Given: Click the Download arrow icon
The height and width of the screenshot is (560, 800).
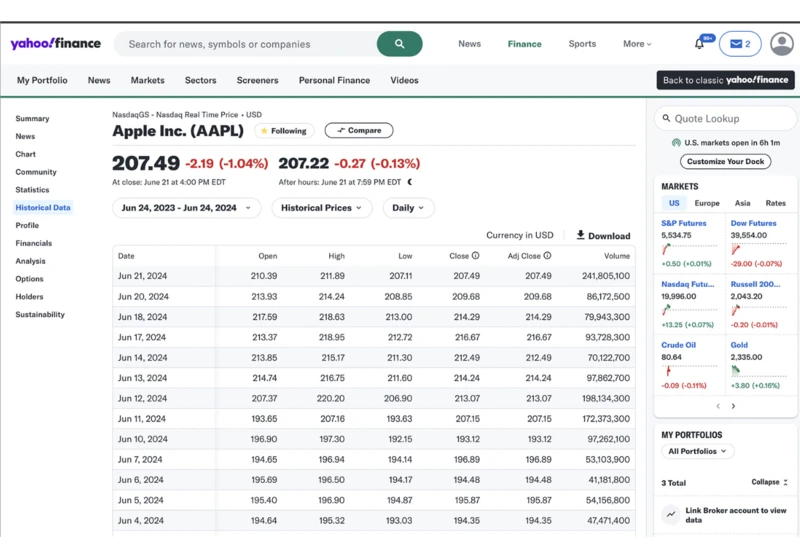Looking at the screenshot, I should pyautogui.click(x=580, y=235).
